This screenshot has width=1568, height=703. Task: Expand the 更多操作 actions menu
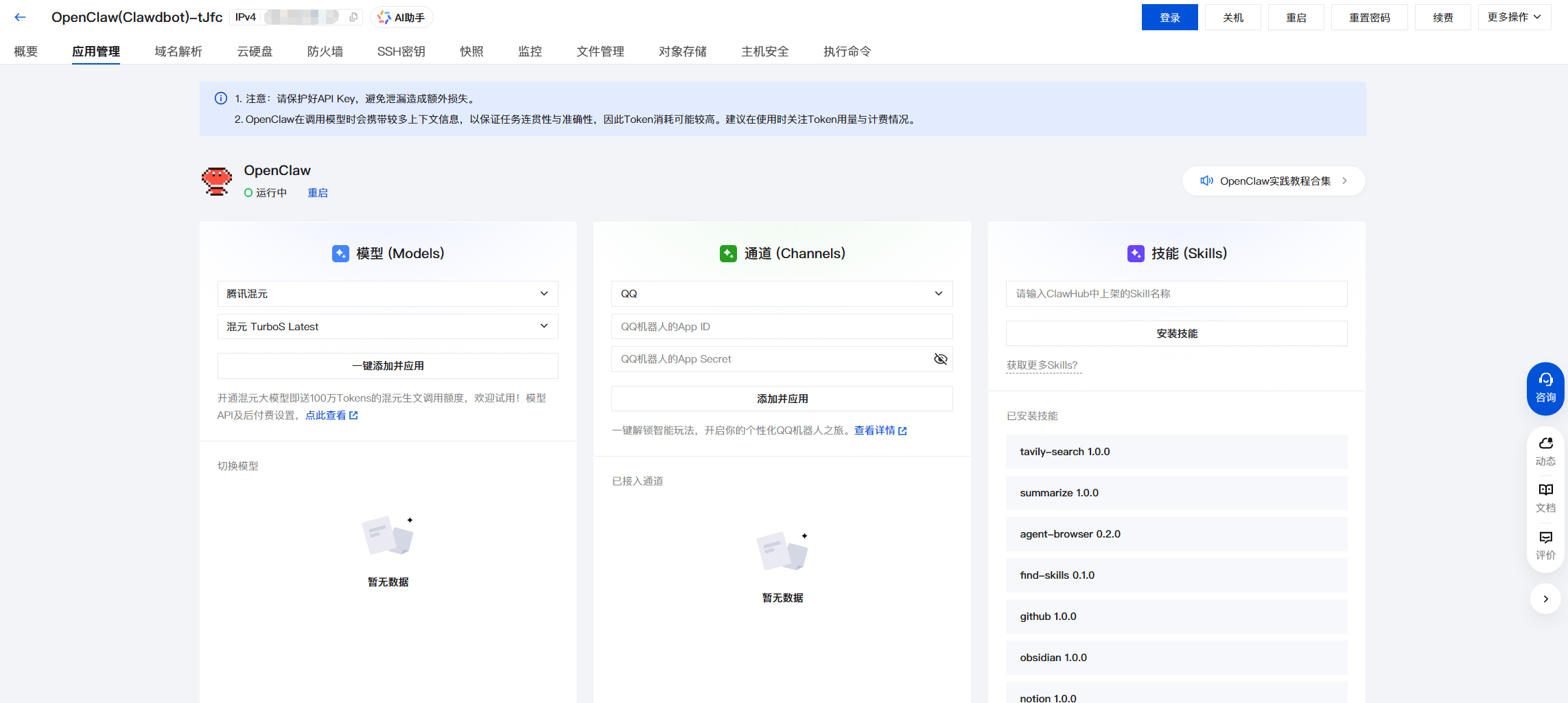[x=1514, y=16]
